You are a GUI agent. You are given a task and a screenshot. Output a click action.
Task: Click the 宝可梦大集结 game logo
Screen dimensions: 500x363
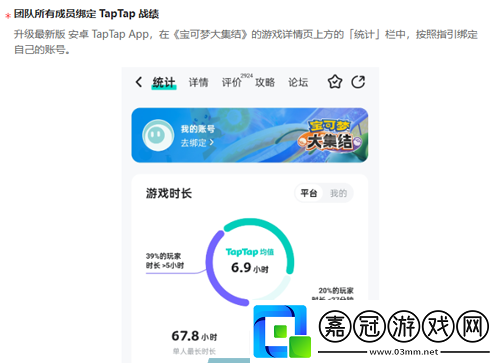tap(329, 135)
